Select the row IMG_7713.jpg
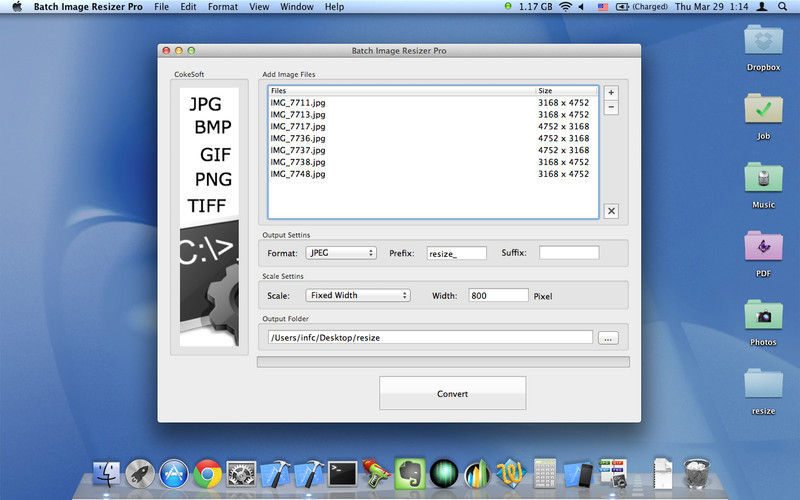The image size is (800, 500). click(x=433, y=114)
